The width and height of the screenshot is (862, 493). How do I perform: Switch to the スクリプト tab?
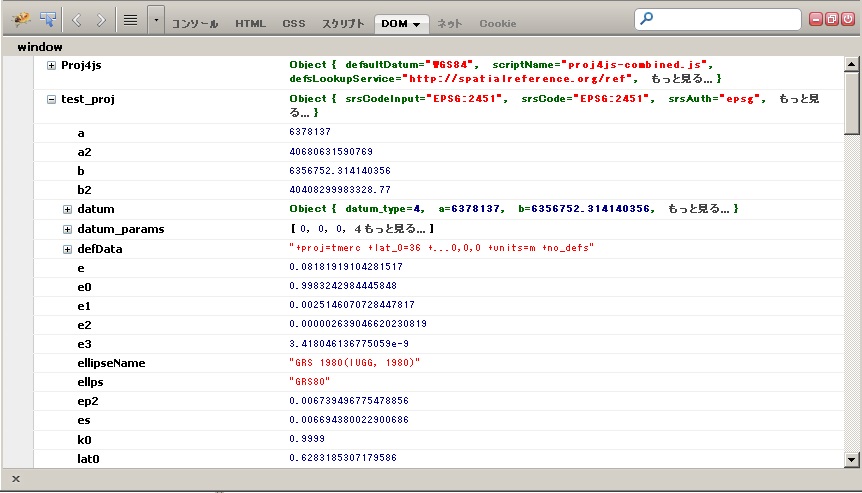pos(343,22)
